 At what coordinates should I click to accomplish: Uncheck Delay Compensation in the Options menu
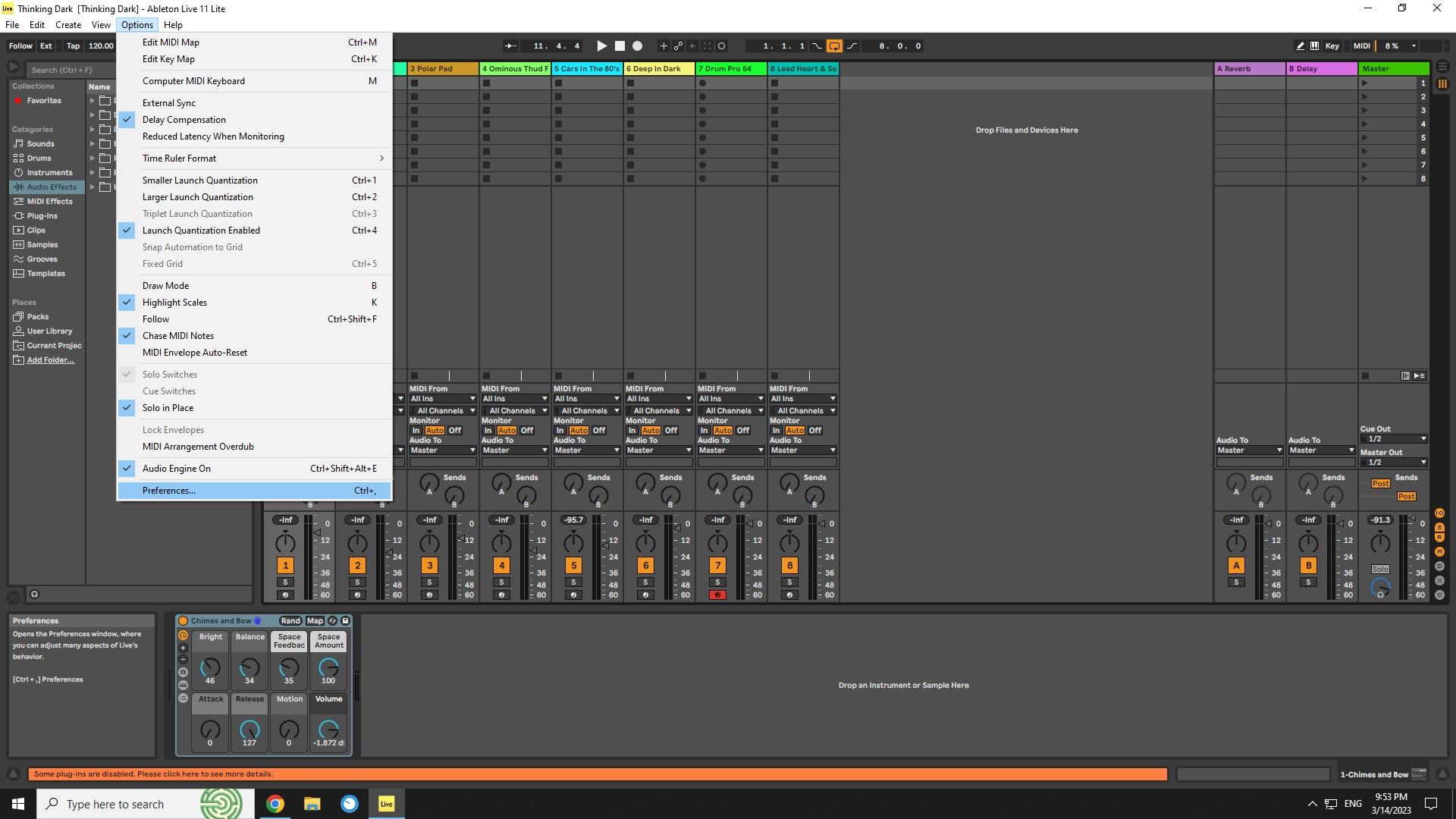pyautogui.click(x=184, y=120)
